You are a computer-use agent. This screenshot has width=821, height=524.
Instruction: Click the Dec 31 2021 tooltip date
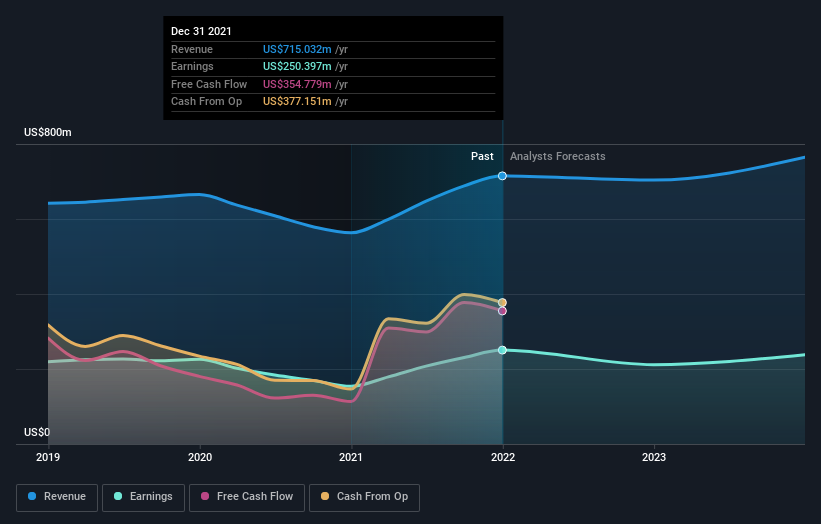point(201,31)
